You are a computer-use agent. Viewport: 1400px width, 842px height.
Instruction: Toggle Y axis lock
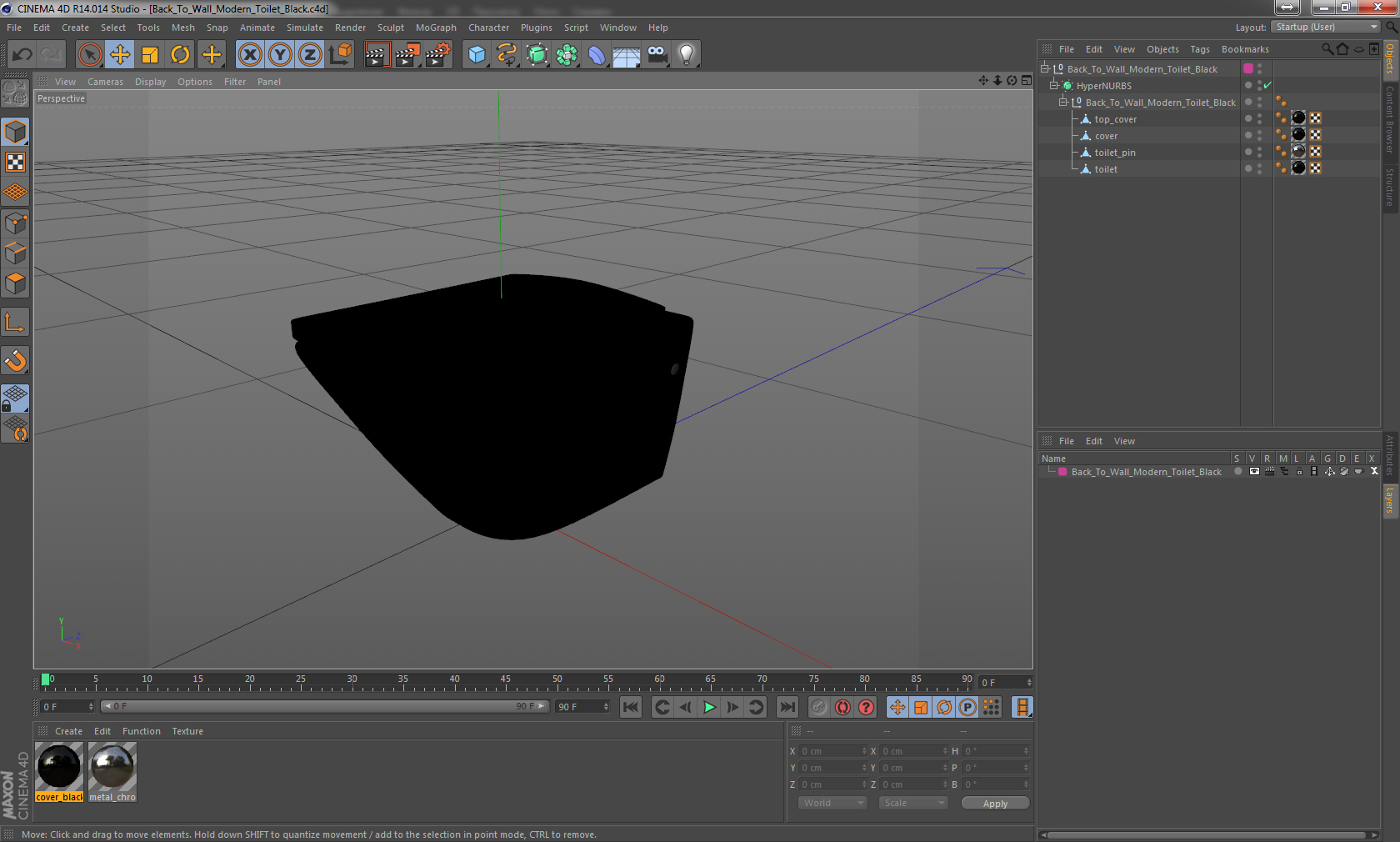pos(280,55)
